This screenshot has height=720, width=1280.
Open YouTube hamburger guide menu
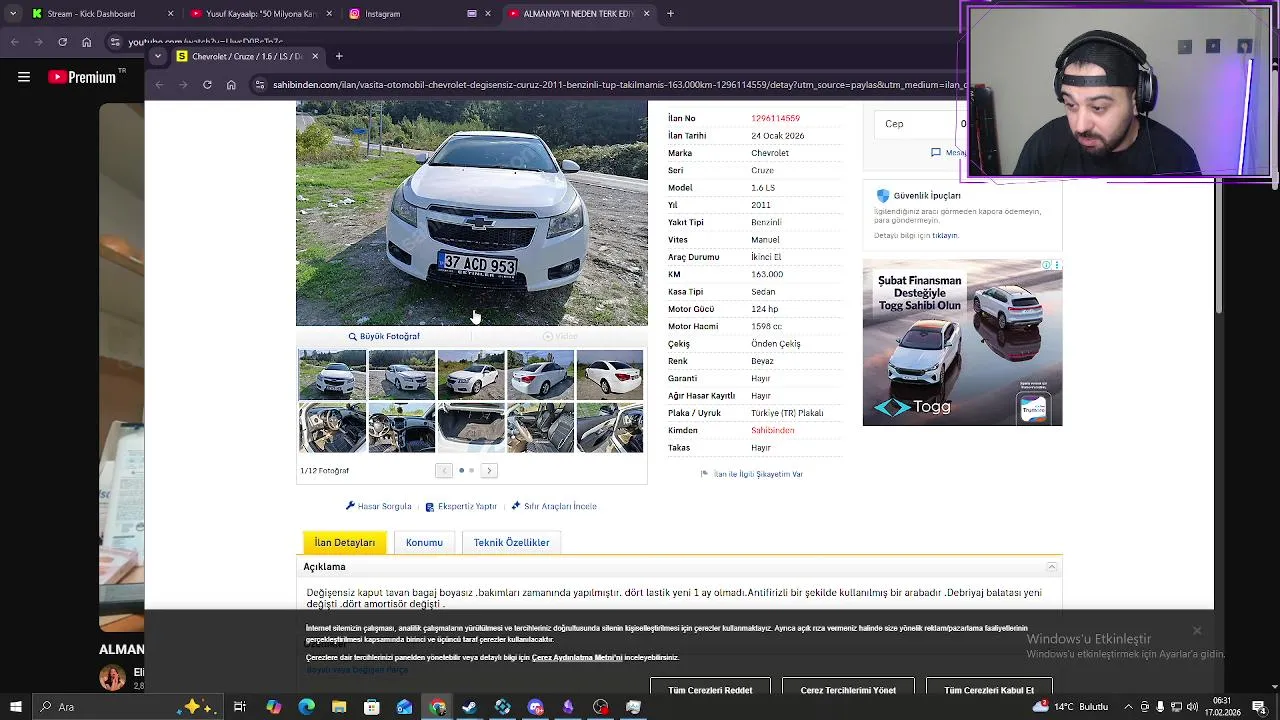(x=24, y=77)
